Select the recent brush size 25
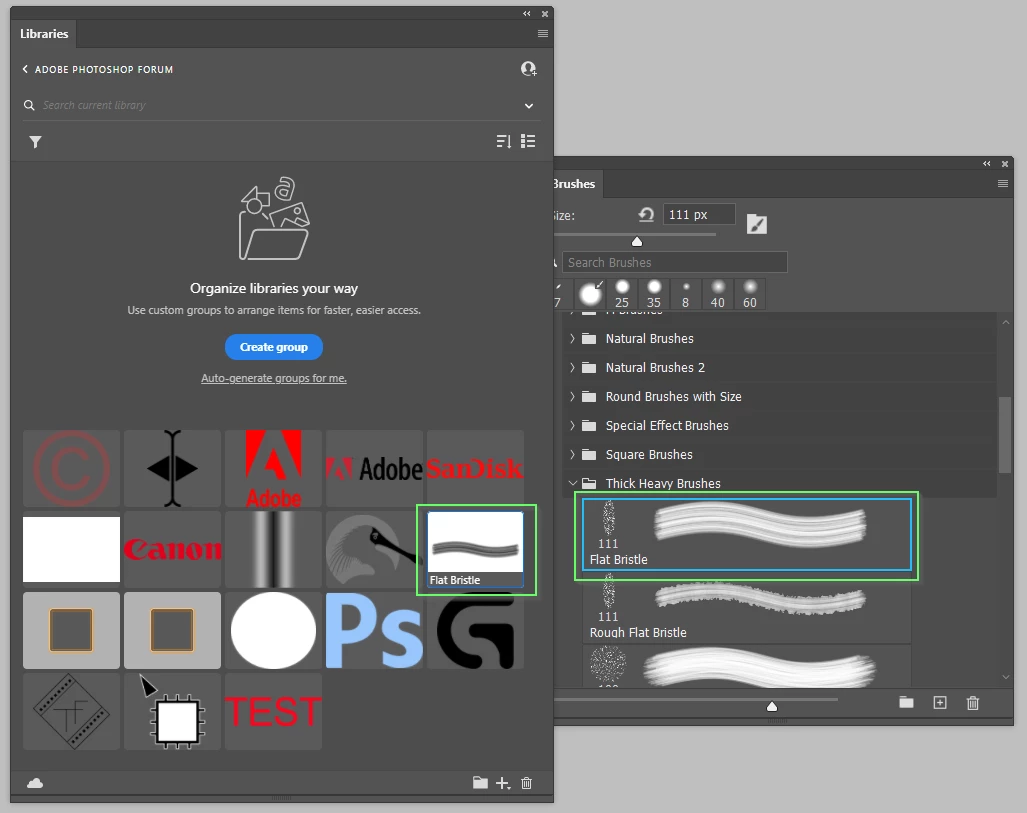The width and height of the screenshot is (1027, 813). coord(622,294)
